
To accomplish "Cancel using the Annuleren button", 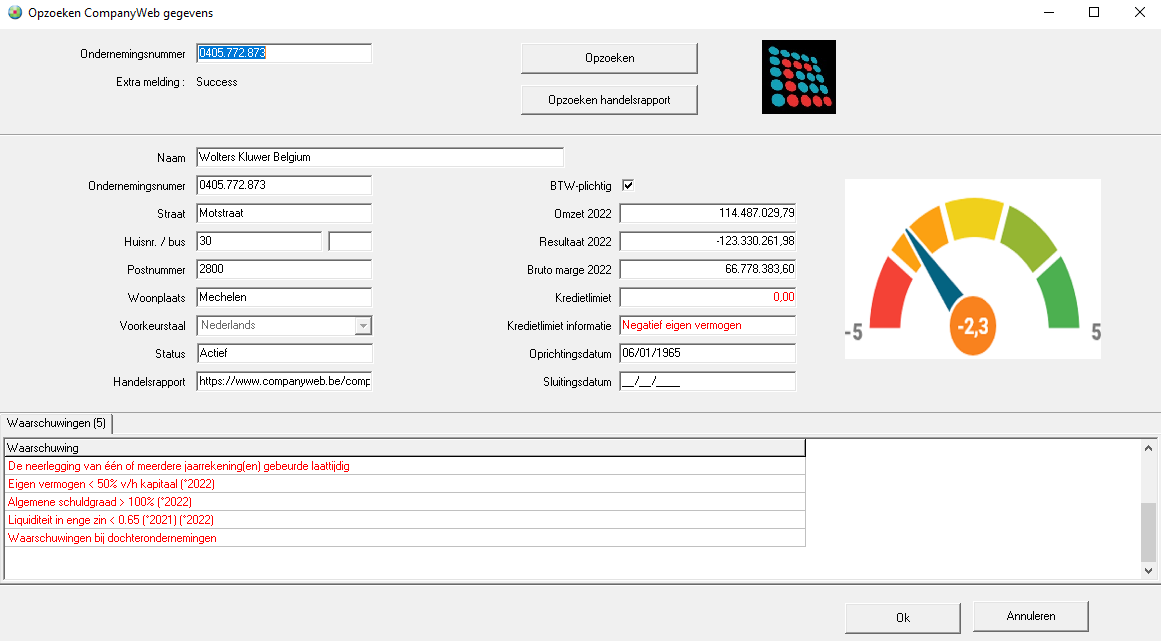I will pos(1030,616).
